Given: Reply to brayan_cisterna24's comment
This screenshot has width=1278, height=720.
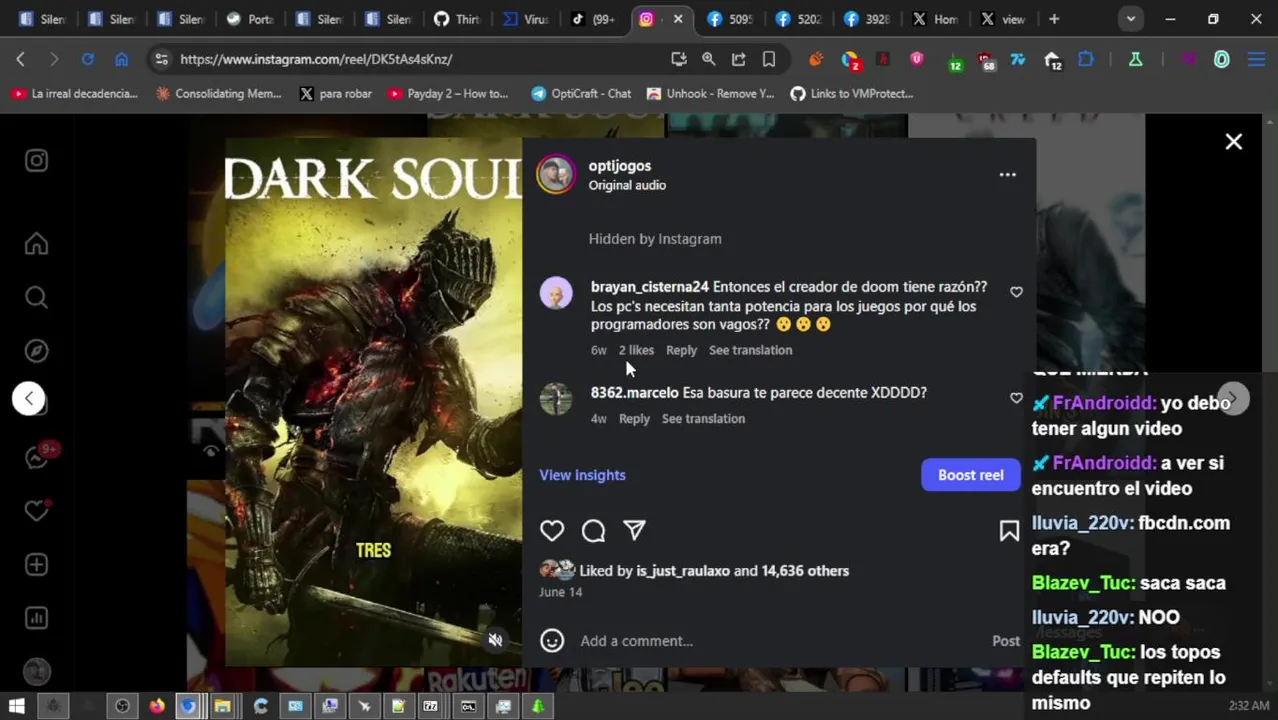Looking at the screenshot, I should click(x=681, y=350).
